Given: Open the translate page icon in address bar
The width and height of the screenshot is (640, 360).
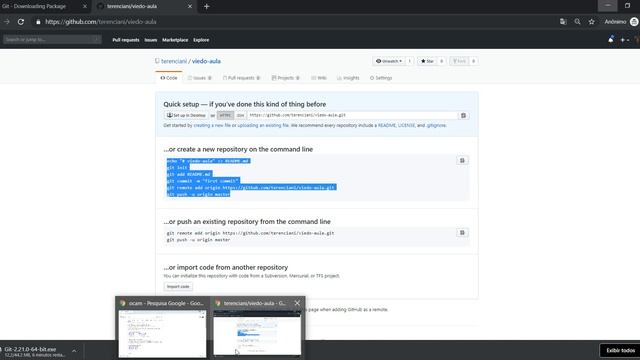Looking at the screenshot, I should click(x=563, y=22).
